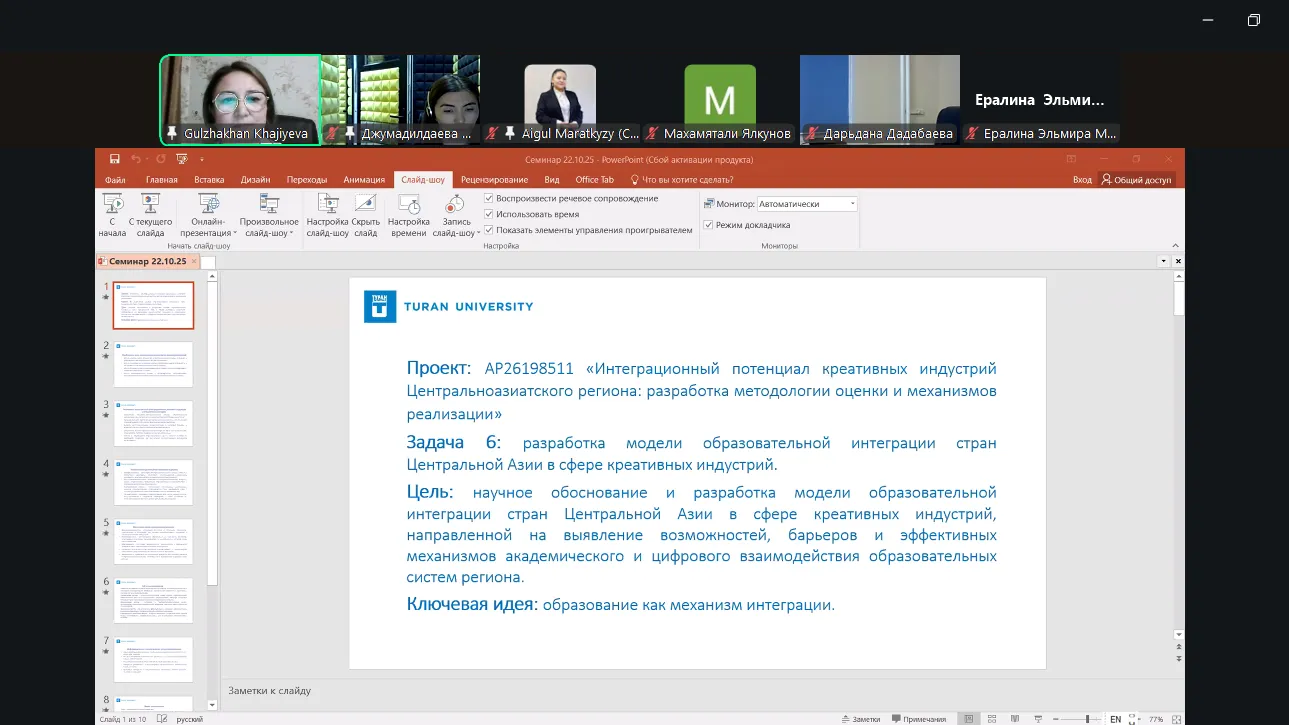The height and width of the screenshot is (725, 1289).
Task: Click Общий доступ share button
Action: (x=1136, y=180)
